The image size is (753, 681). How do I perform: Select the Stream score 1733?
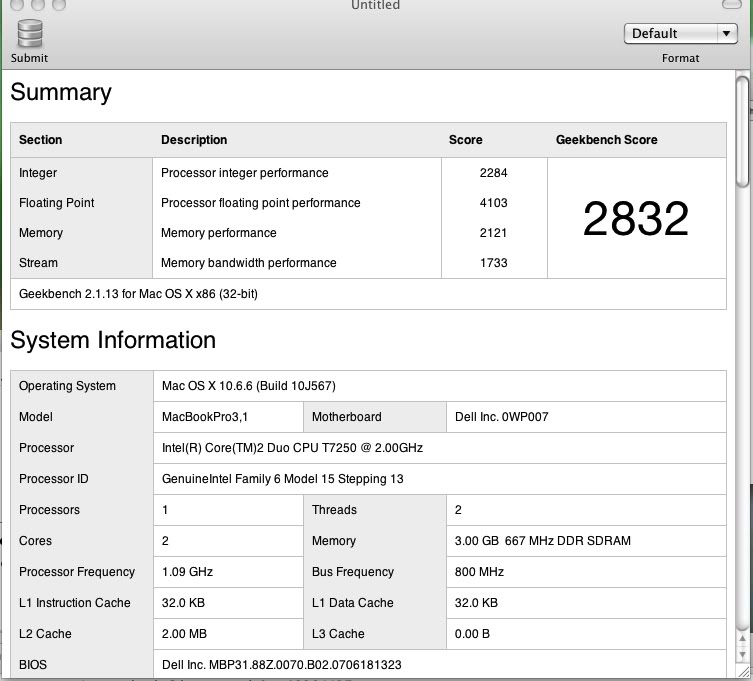pyautogui.click(x=493, y=263)
